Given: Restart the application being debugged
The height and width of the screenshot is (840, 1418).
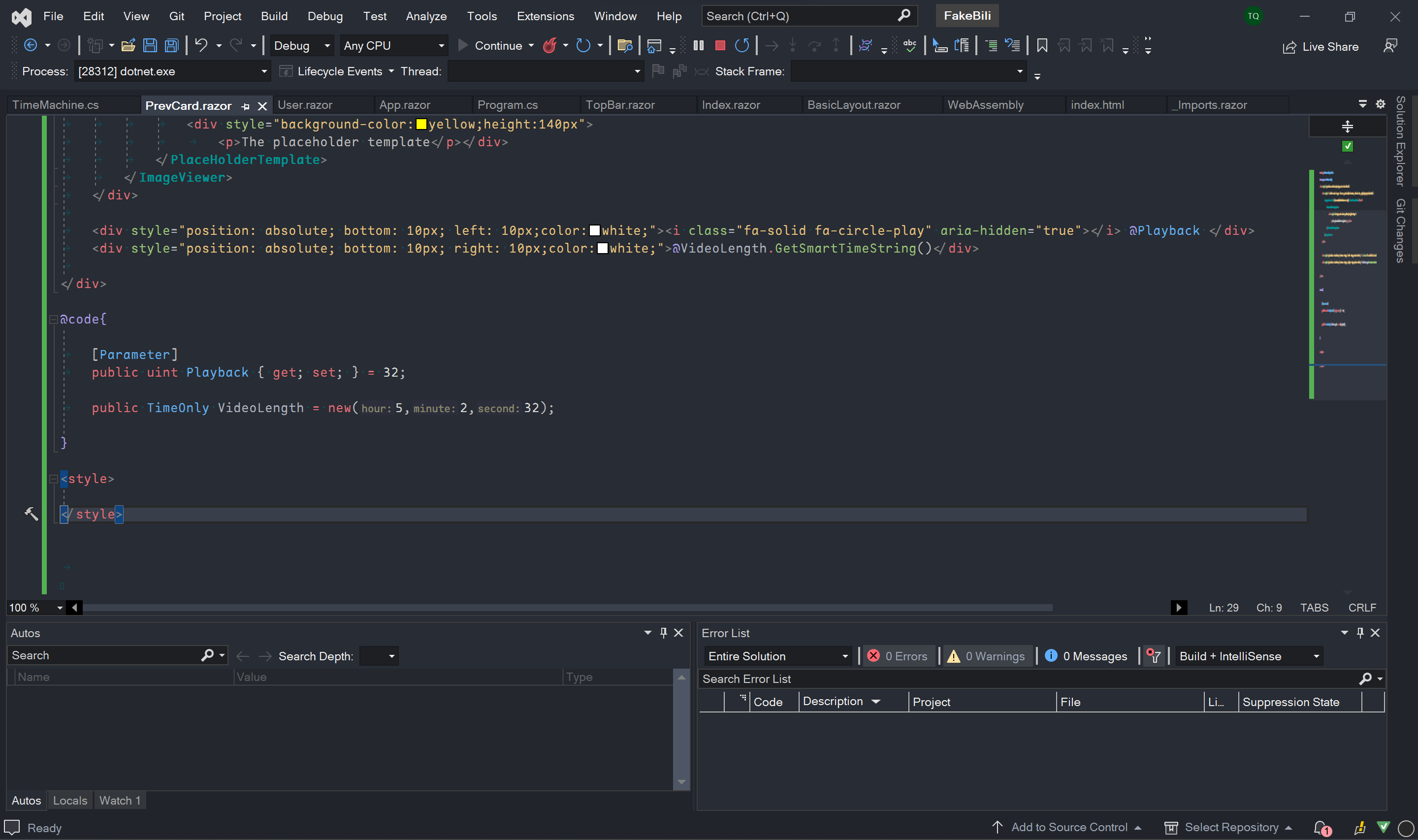Looking at the screenshot, I should pos(742,45).
